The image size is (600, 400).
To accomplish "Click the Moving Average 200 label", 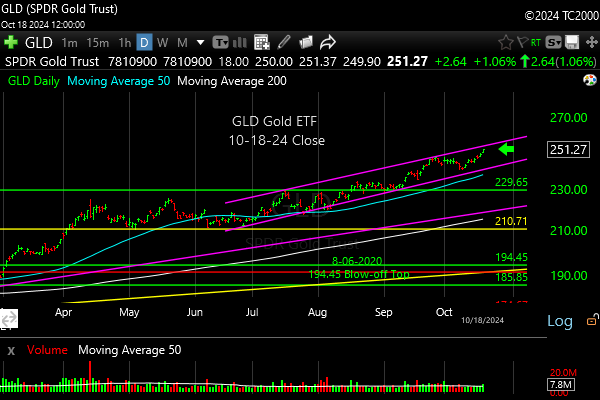I will pyautogui.click(x=232, y=81).
